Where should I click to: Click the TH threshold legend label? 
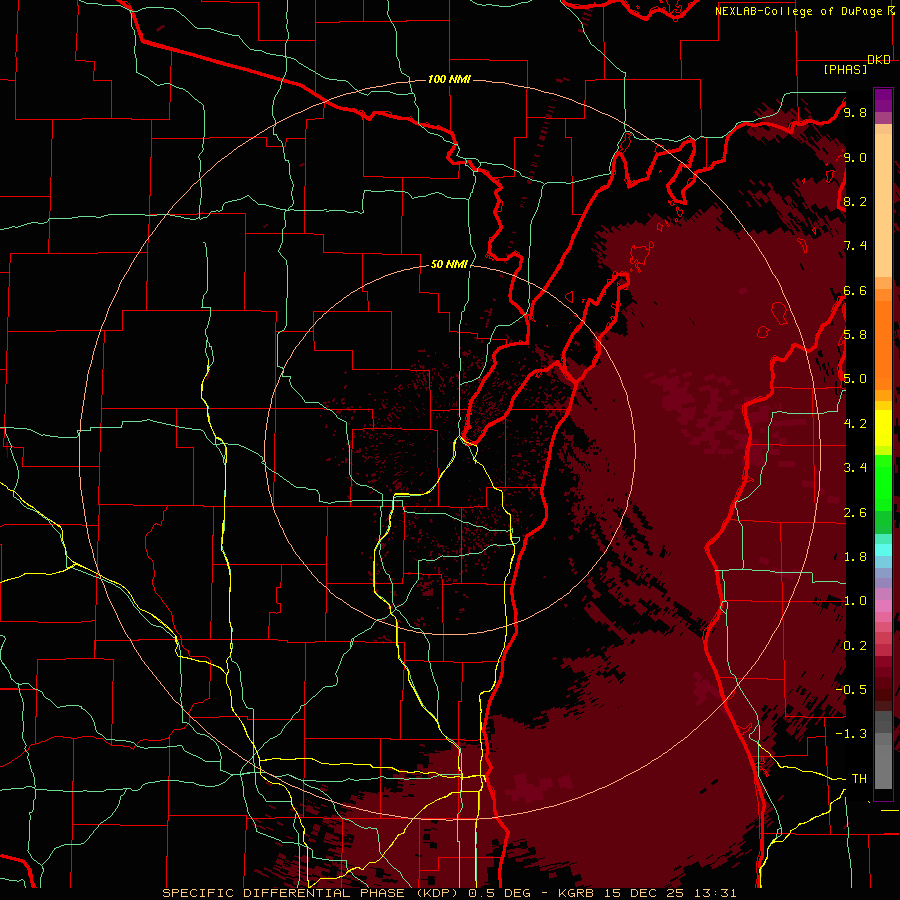tap(859, 778)
